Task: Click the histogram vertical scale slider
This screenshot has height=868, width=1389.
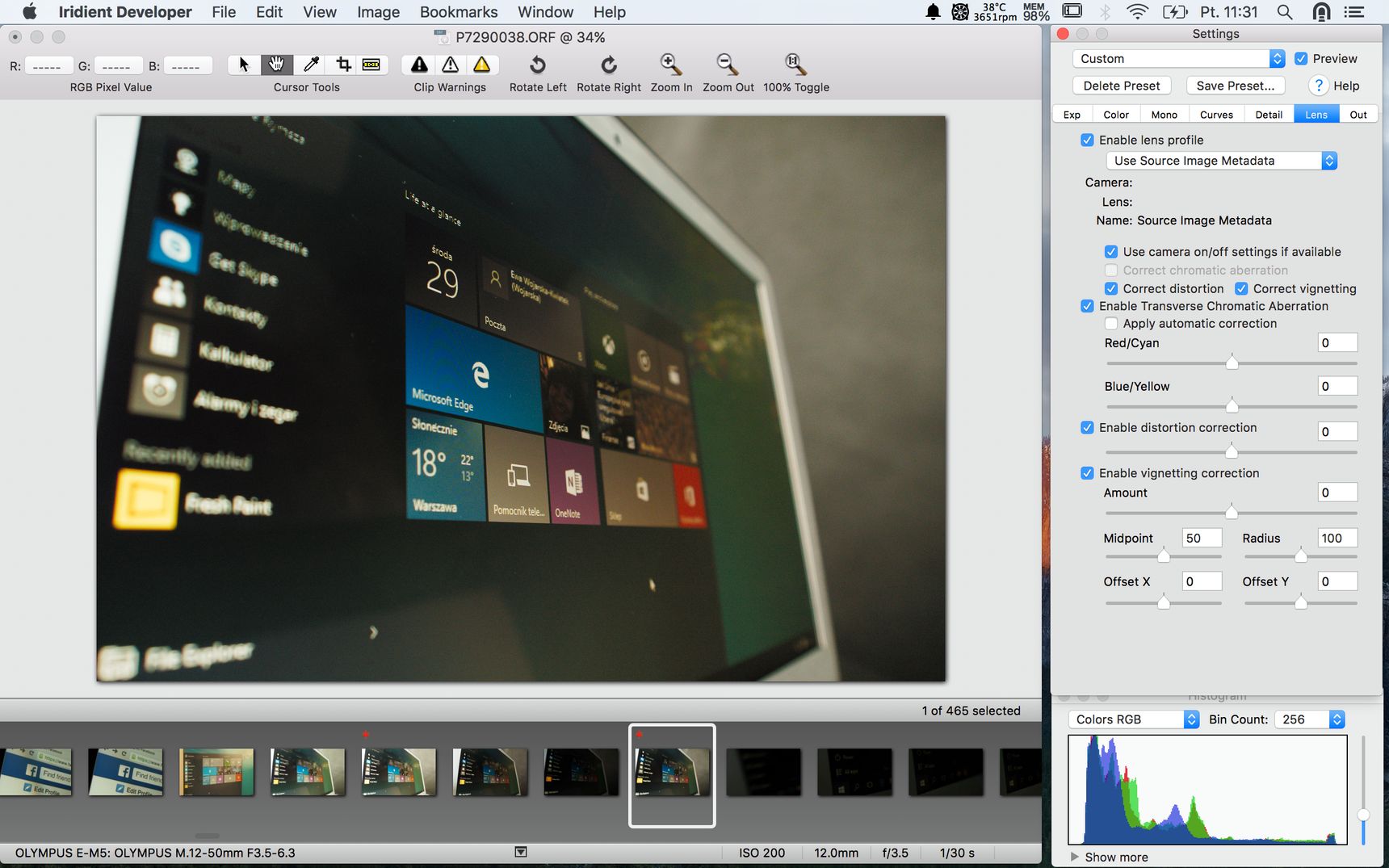Action: tap(1363, 790)
